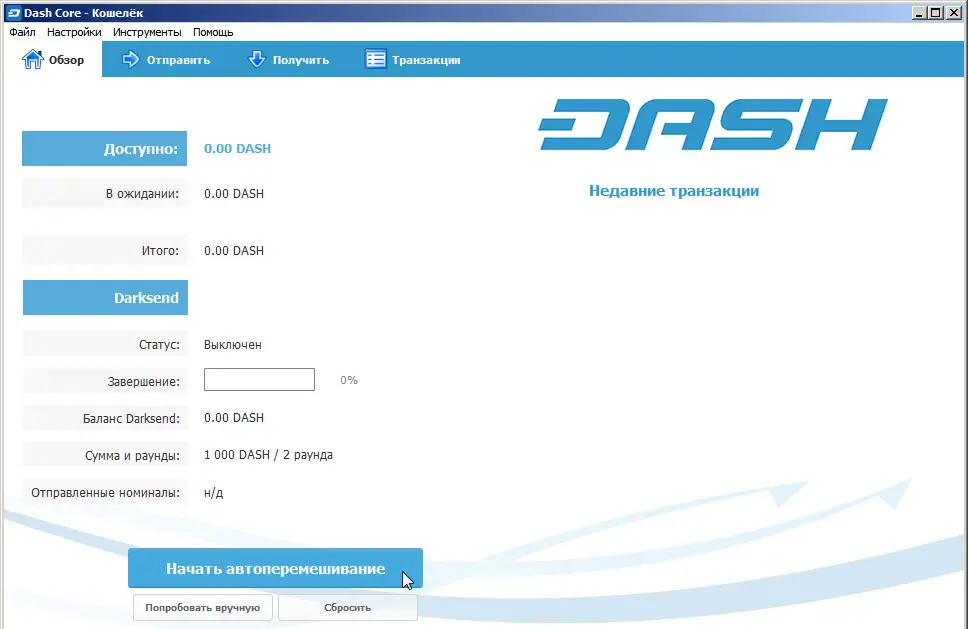Viewport: 968px width, 629px height.
Task: Click the Итого balance value
Action: point(234,250)
